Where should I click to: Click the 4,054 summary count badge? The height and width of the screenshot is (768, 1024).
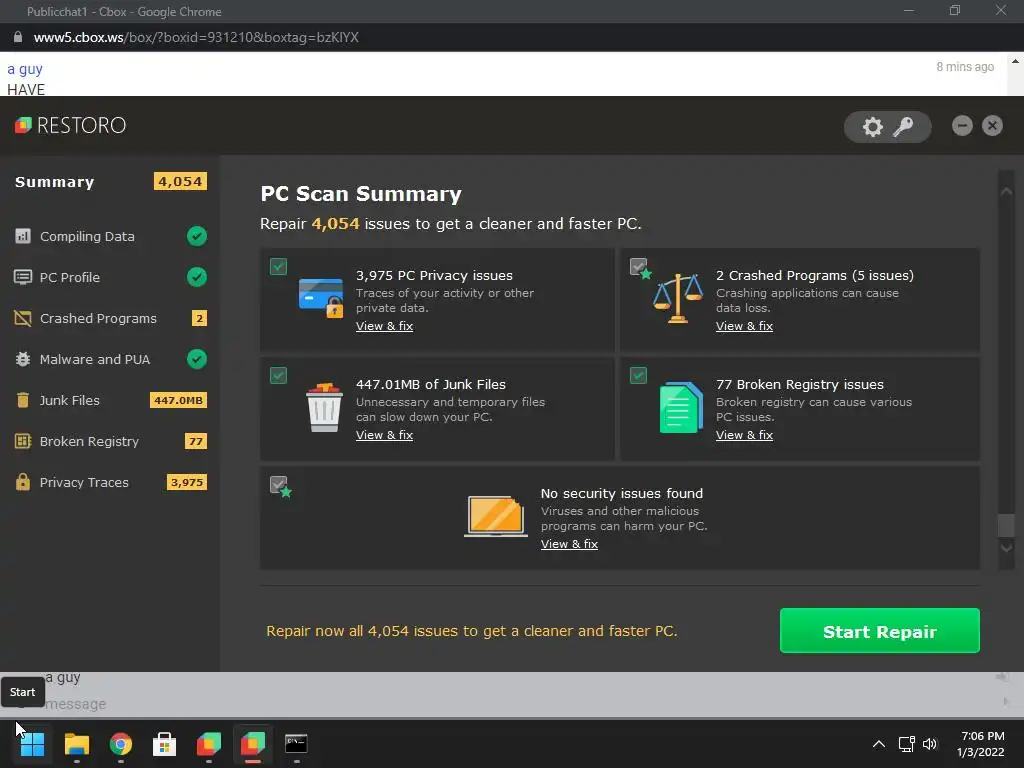180,182
